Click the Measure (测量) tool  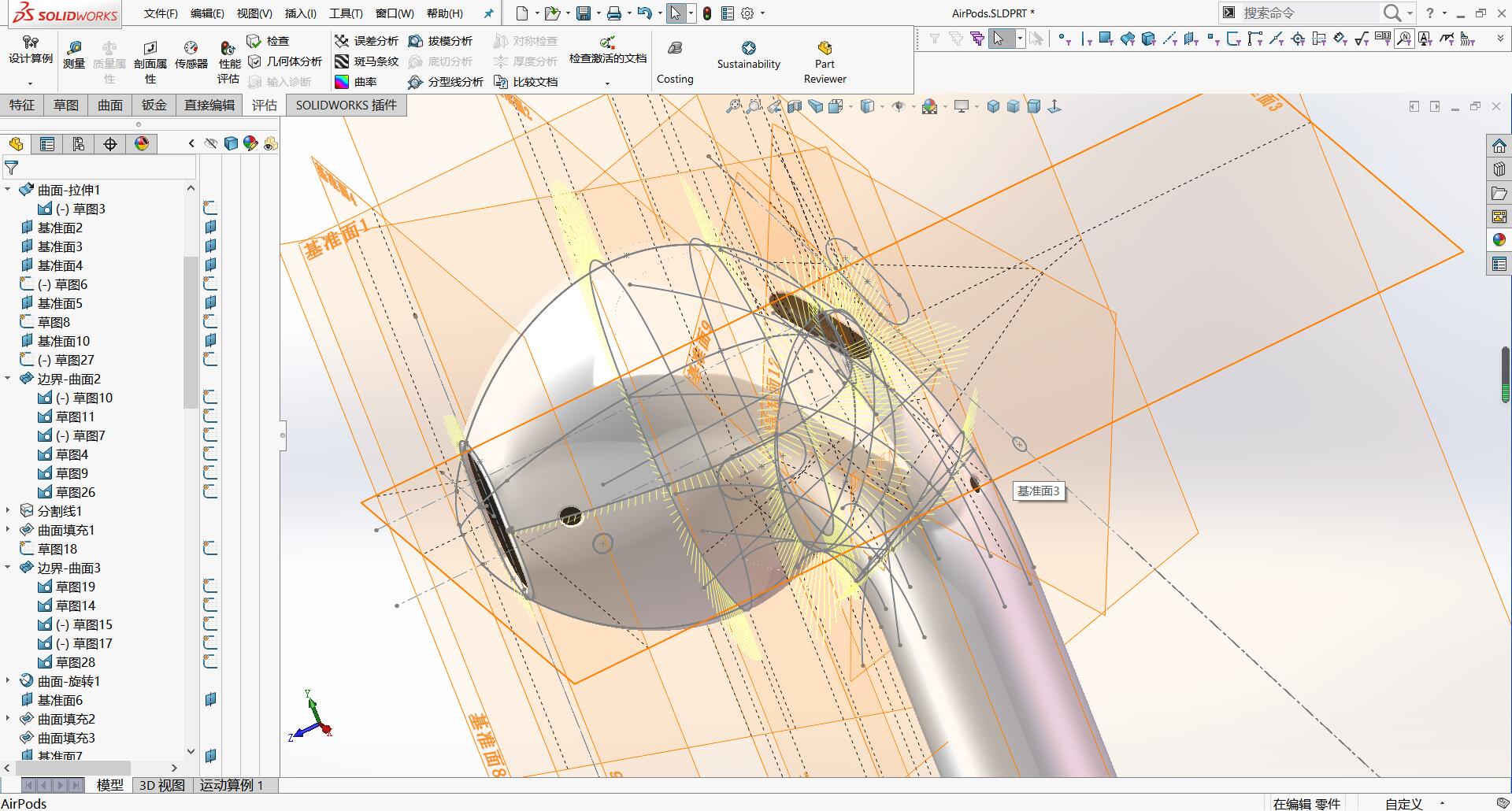click(x=74, y=55)
